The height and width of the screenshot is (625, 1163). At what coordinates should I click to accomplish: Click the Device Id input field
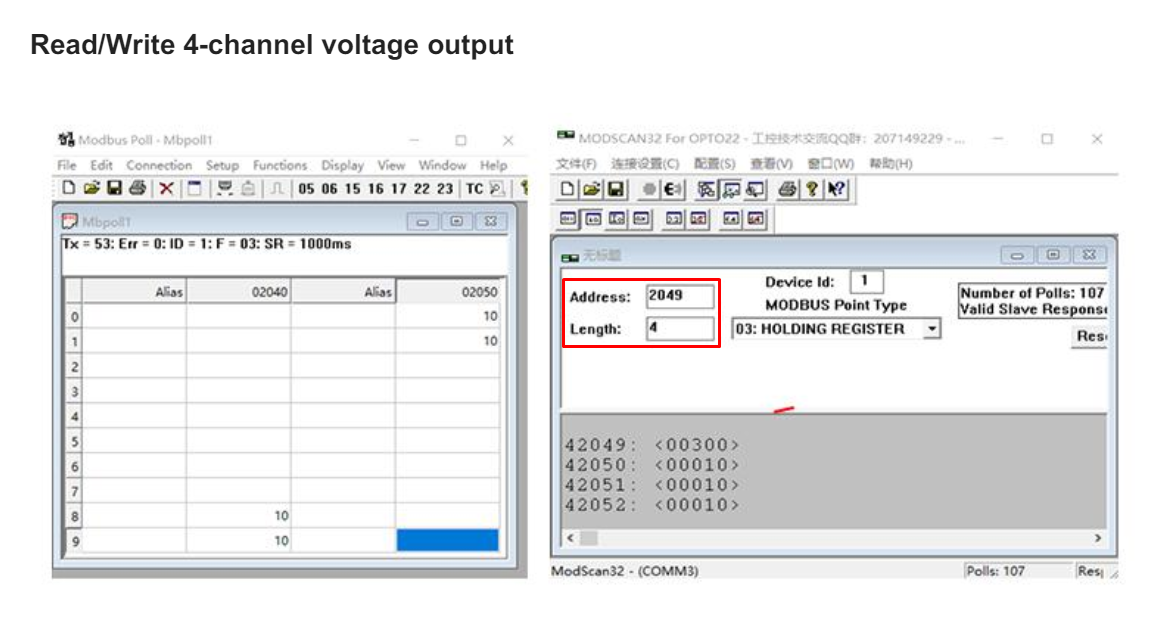pos(866,281)
